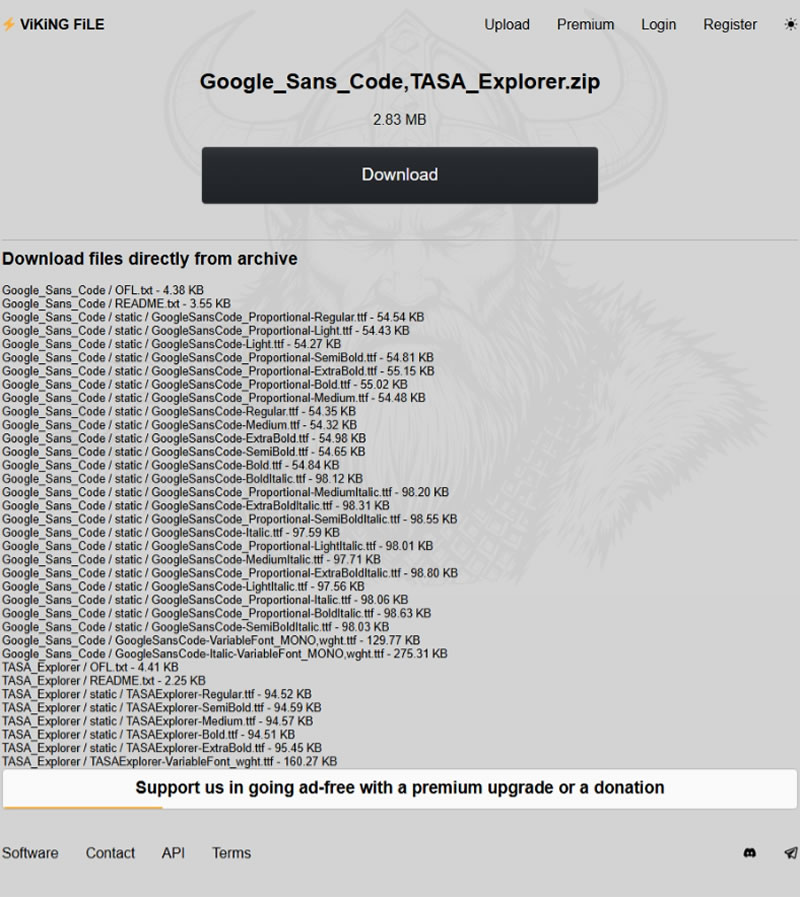The width and height of the screenshot is (800, 898).
Task: Download GoogleSansCode-ExtraBold.ttf
Action: tap(184, 438)
